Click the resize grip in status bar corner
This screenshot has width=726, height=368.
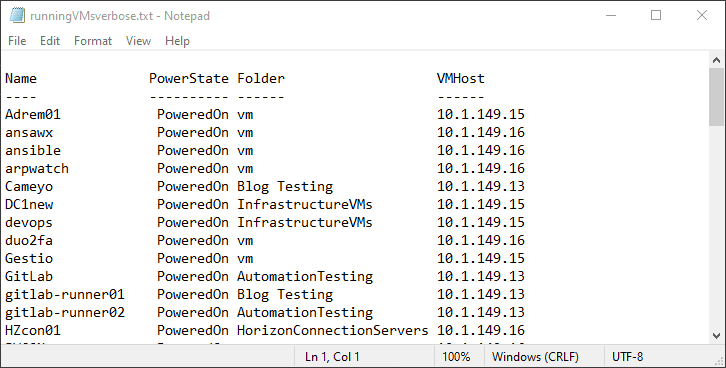(x=719, y=361)
